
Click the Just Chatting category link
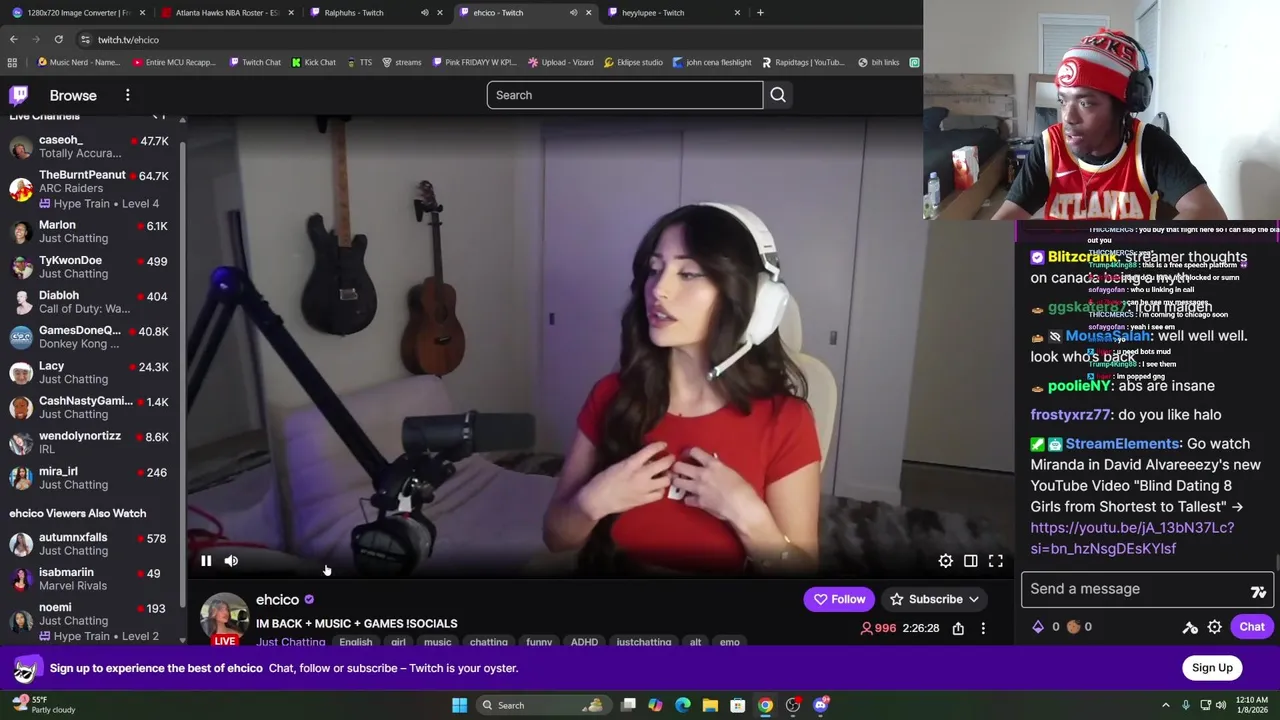tap(290, 642)
